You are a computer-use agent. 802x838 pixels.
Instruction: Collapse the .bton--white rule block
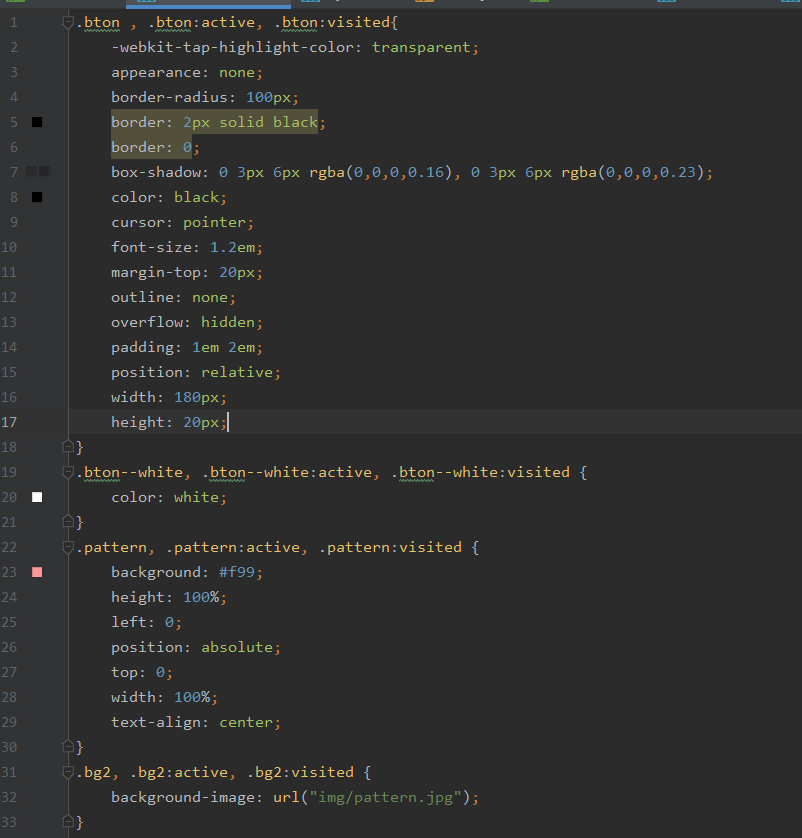click(x=68, y=472)
